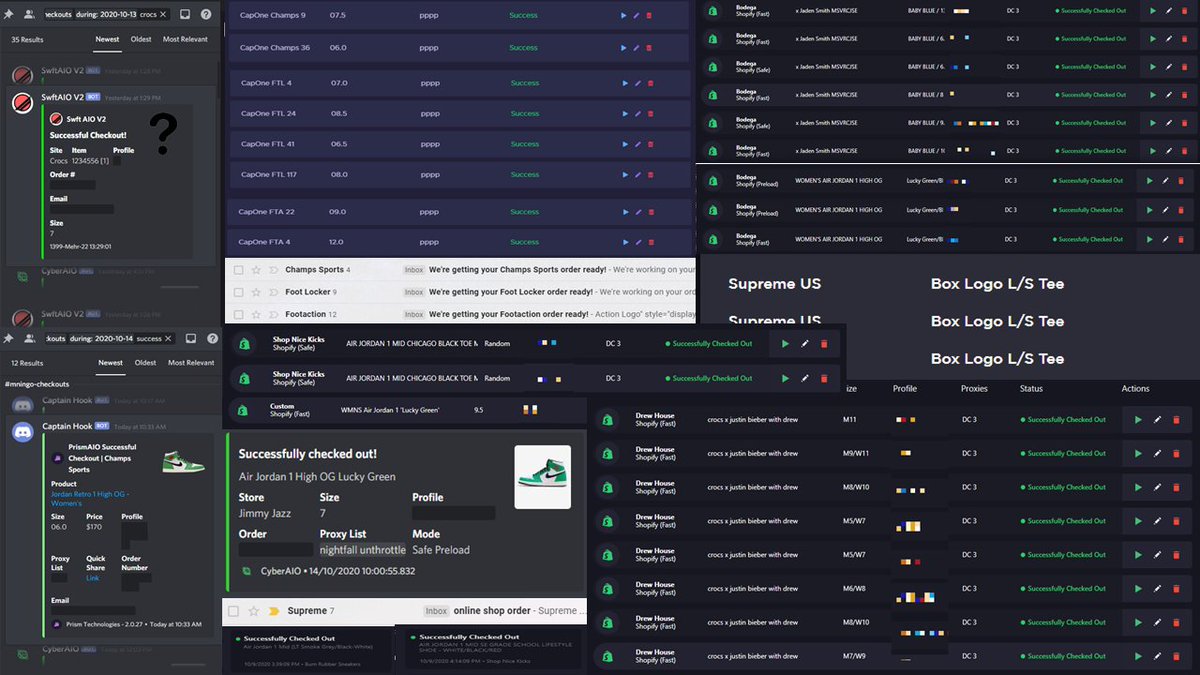Click the crocs Discord search field
Viewport: 1200px width, 675px height.
pyautogui.click(x=107, y=15)
